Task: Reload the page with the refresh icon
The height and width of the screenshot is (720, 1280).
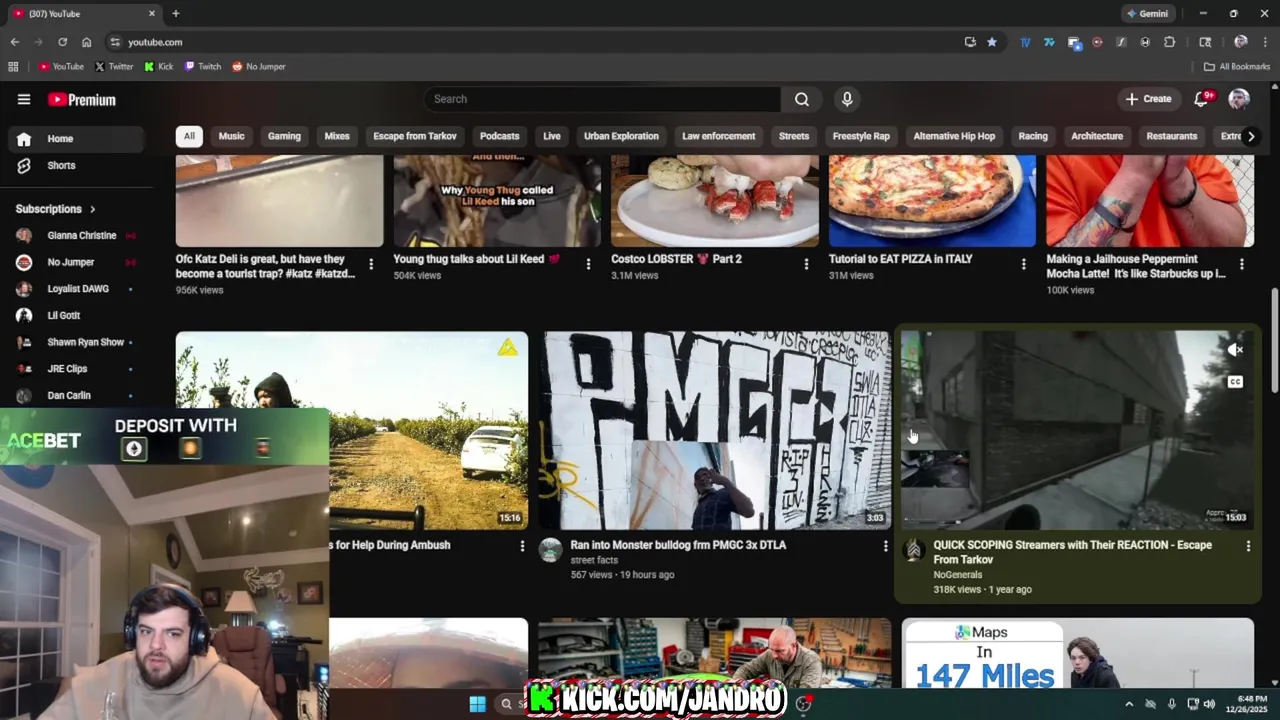Action: (x=62, y=42)
